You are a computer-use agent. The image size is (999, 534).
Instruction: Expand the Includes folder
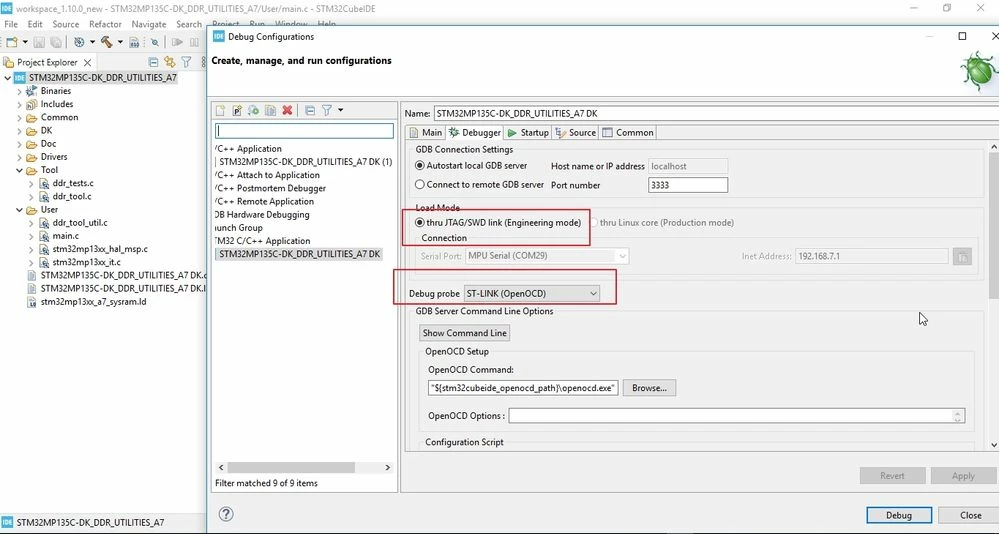coord(19,105)
